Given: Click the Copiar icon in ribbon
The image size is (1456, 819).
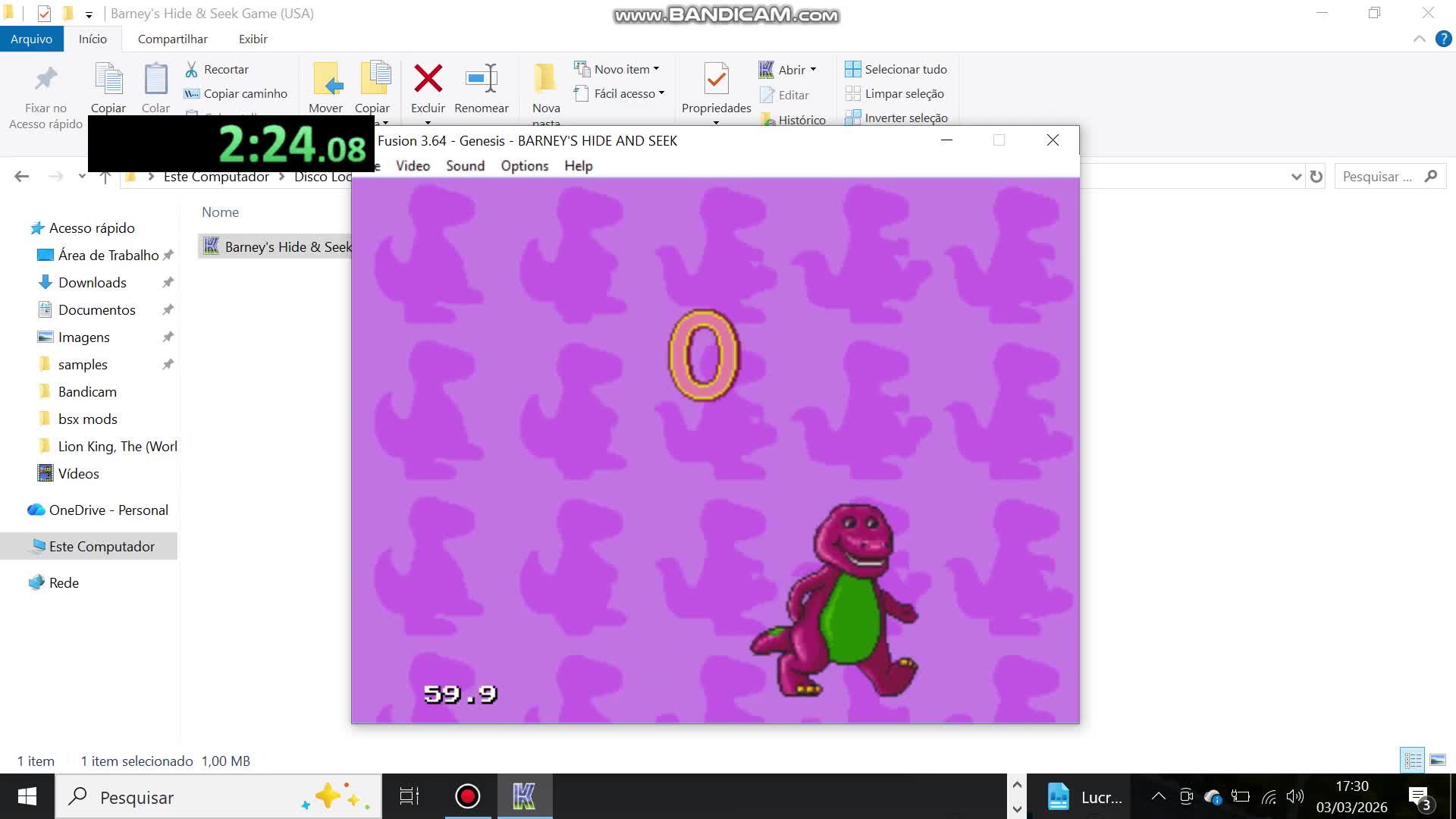Looking at the screenshot, I should click(x=108, y=79).
